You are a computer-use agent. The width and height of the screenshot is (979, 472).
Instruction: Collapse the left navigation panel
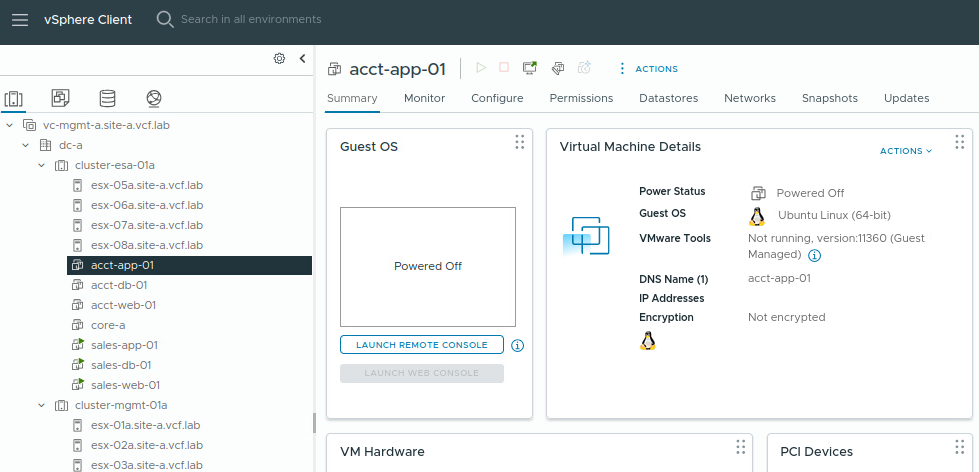(x=302, y=58)
